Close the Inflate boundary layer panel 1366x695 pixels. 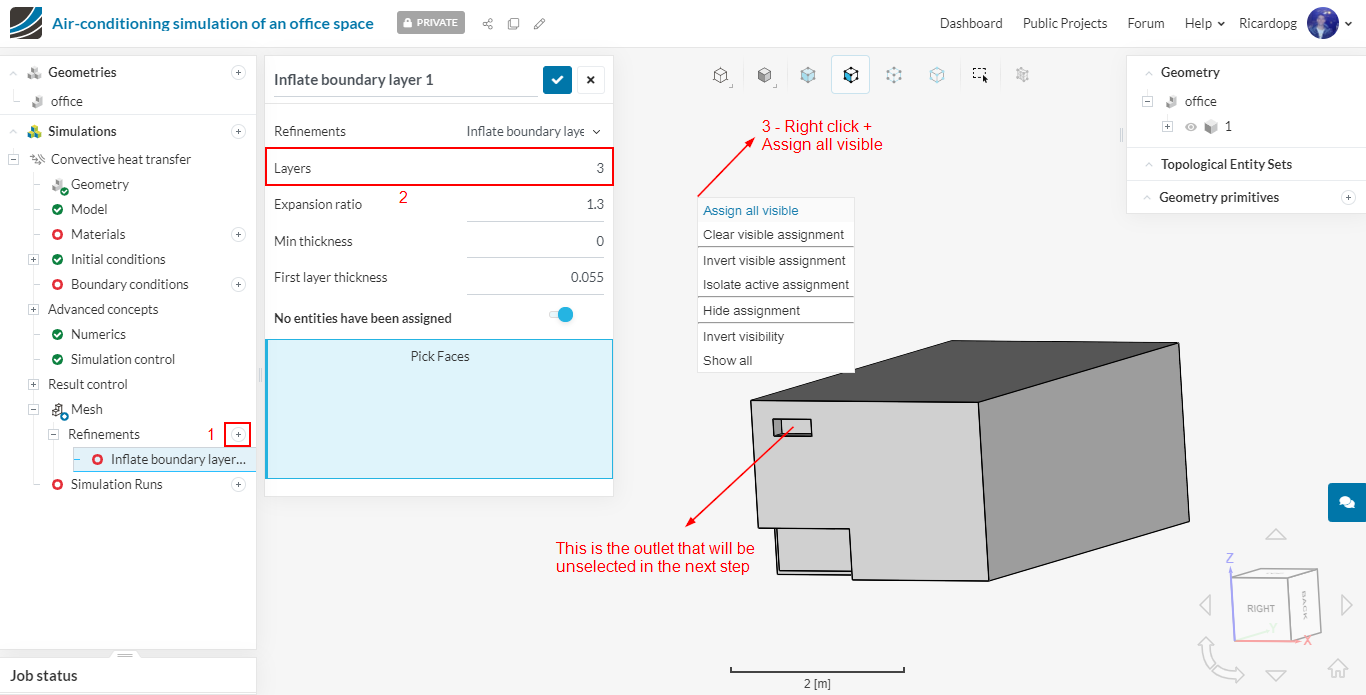tap(590, 80)
